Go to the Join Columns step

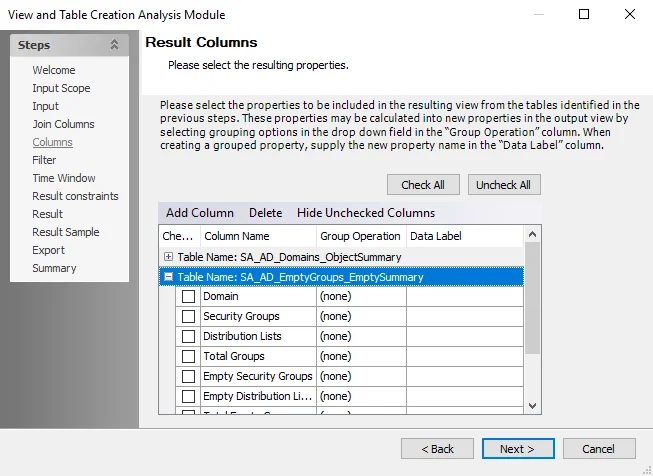(63, 124)
